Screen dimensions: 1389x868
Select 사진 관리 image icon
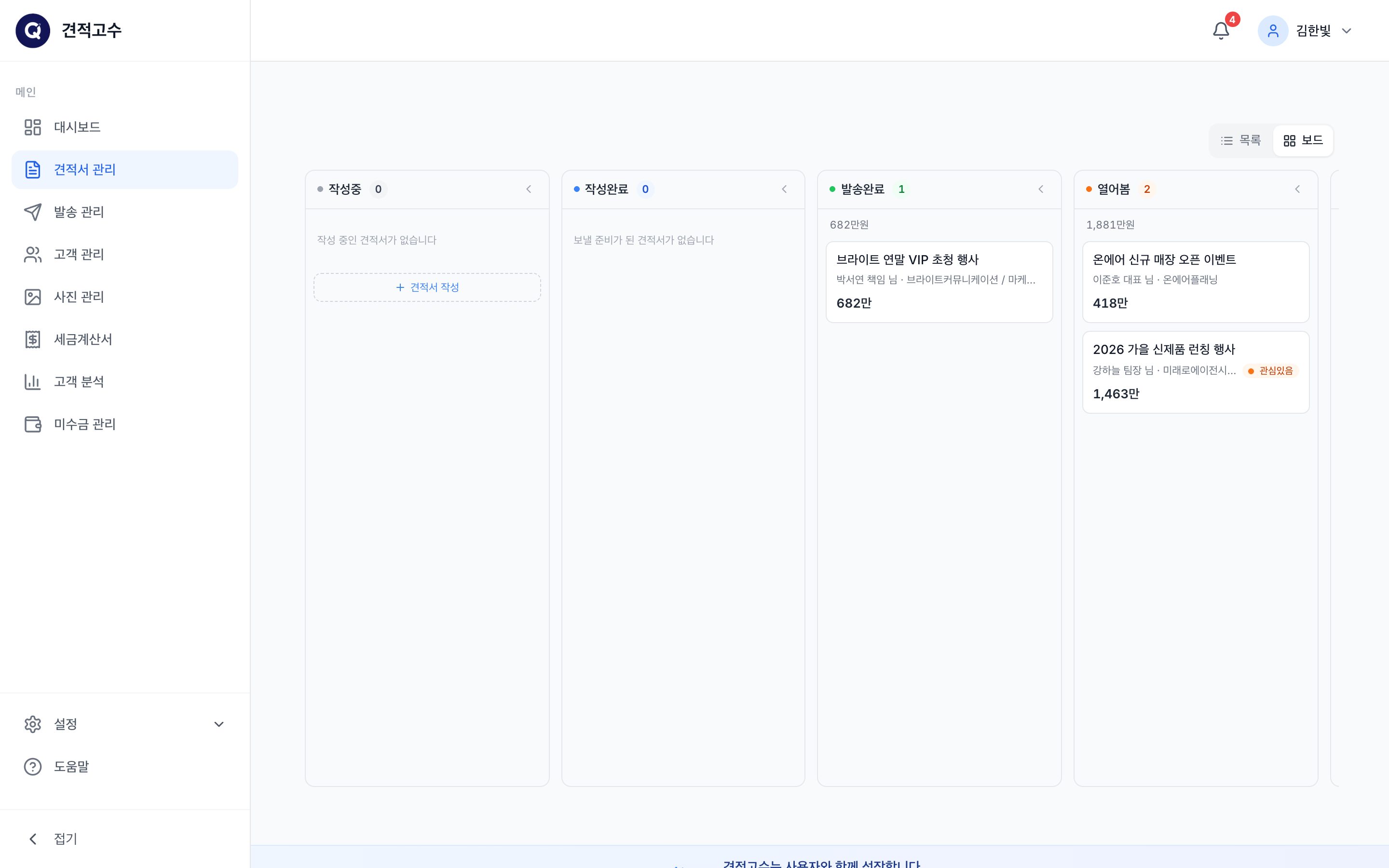click(x=33, y=297)
